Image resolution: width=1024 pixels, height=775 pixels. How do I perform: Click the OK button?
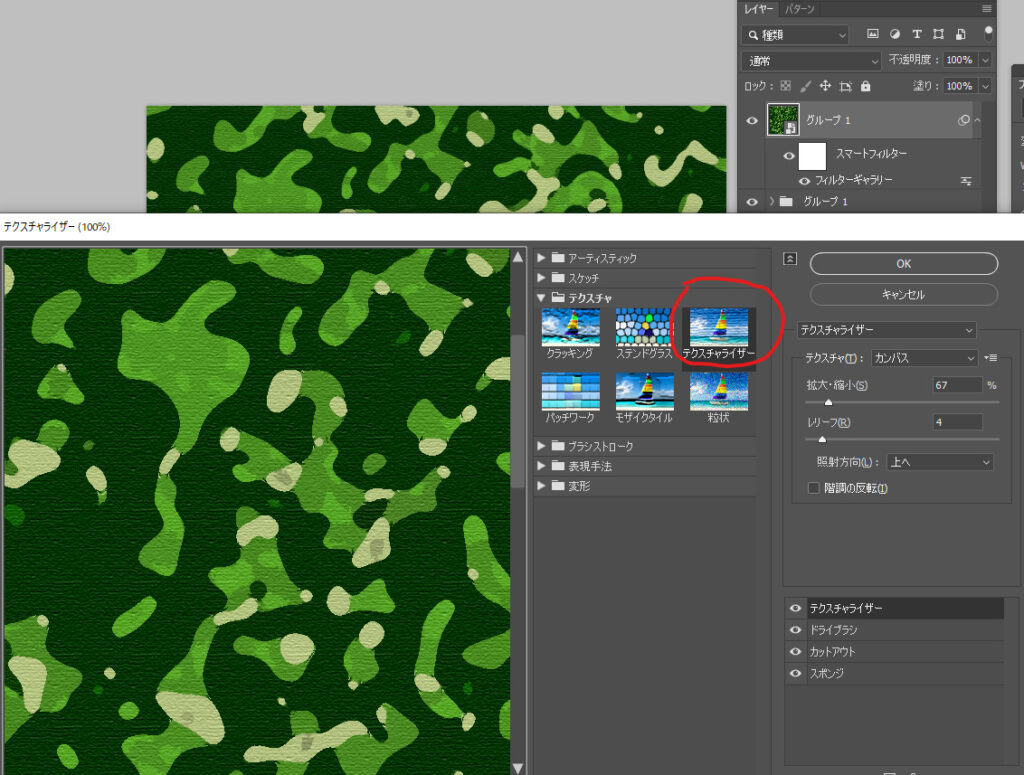(903, 264)
